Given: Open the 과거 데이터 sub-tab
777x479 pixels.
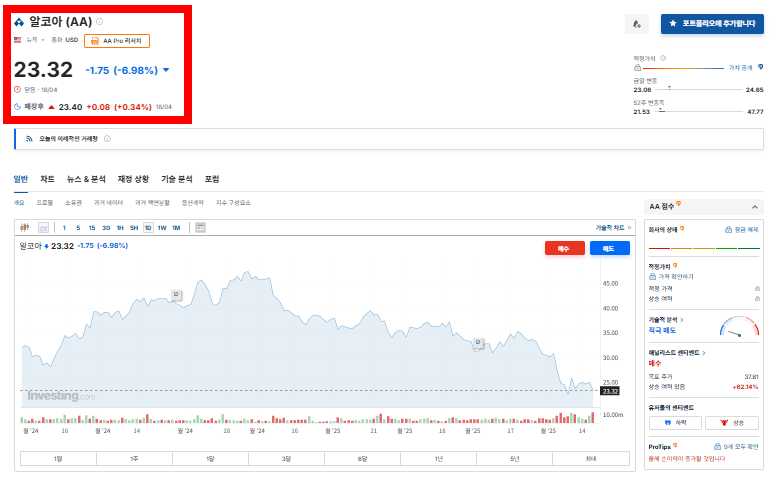Looking at the screenshot, I should point(109,203).
